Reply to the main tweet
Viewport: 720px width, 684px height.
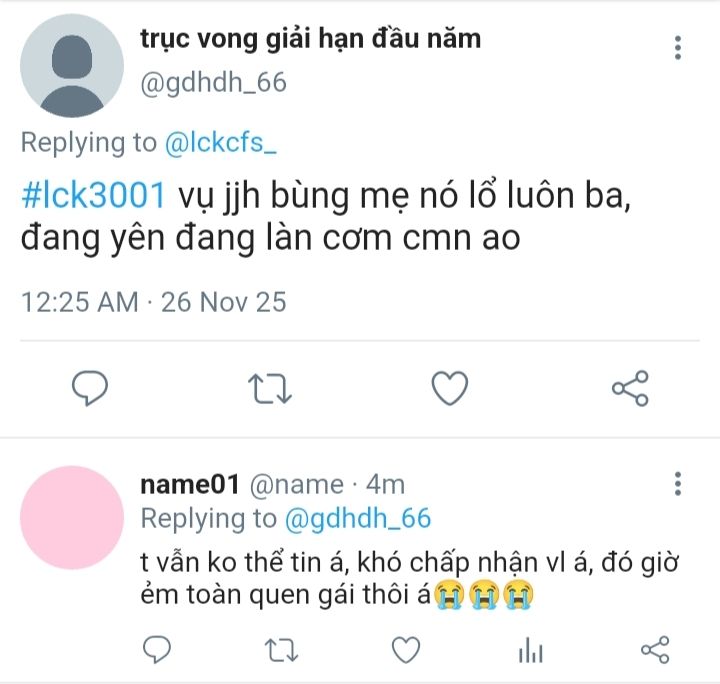90,387
